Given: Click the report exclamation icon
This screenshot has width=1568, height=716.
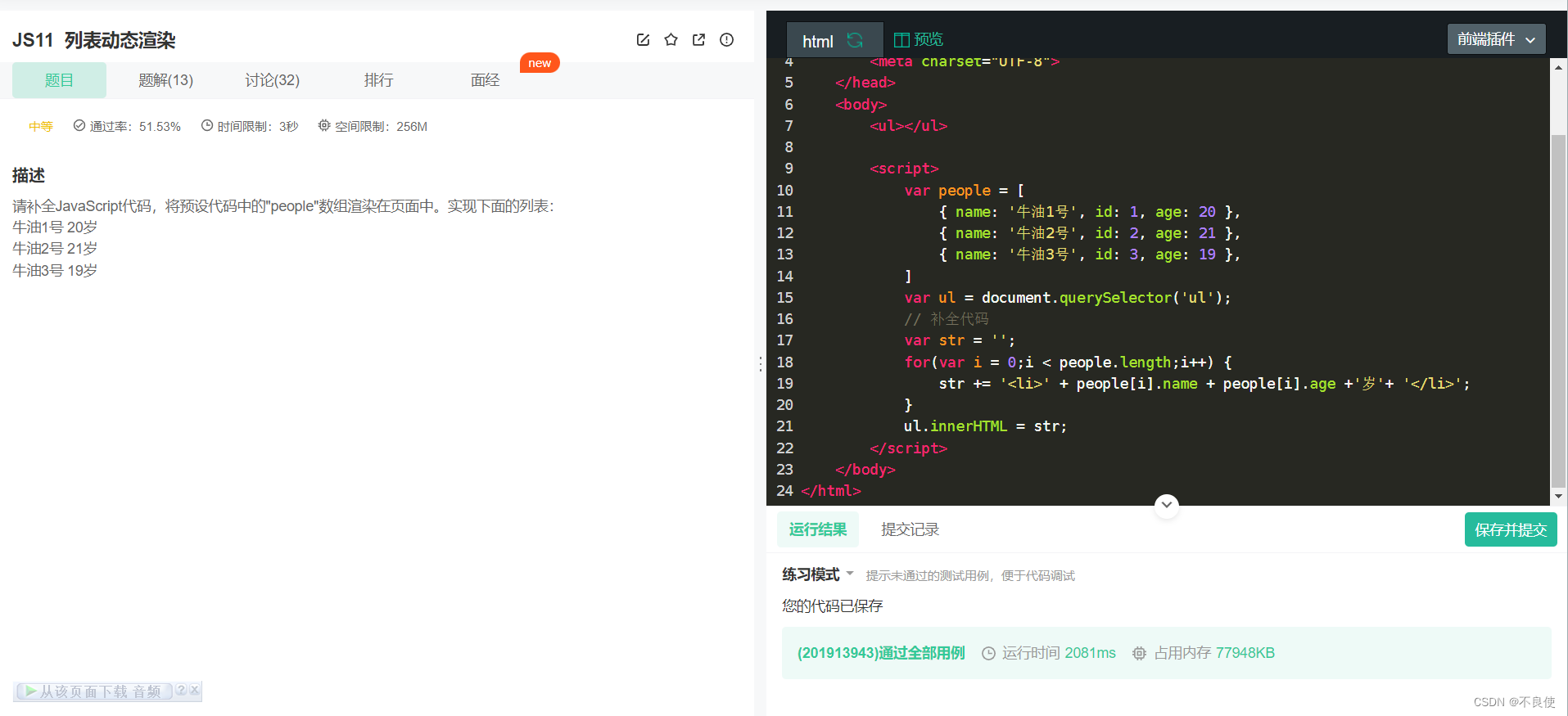Looking at the screenshot, I should pos(726,39).
